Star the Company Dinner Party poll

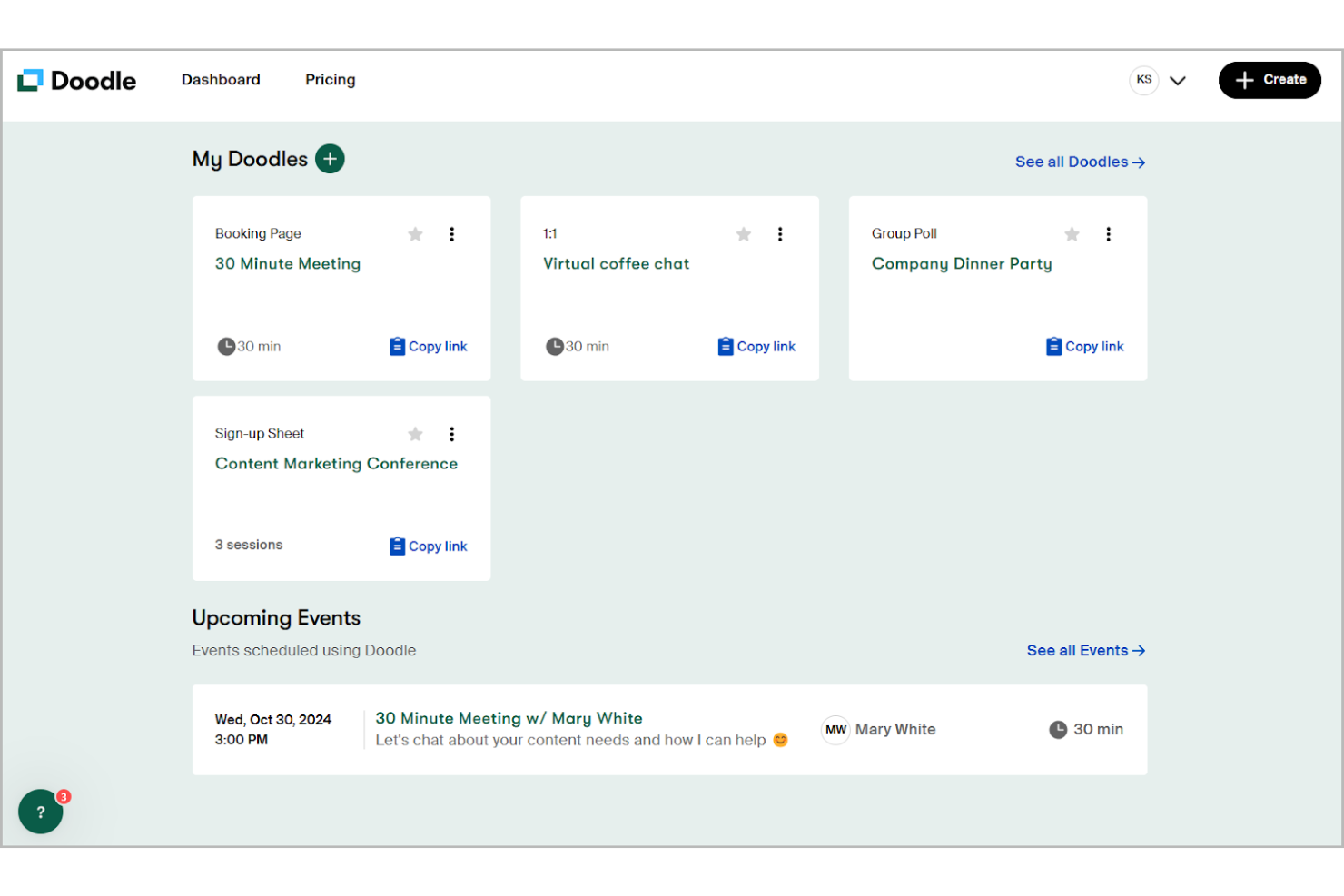pos(1072,234)
